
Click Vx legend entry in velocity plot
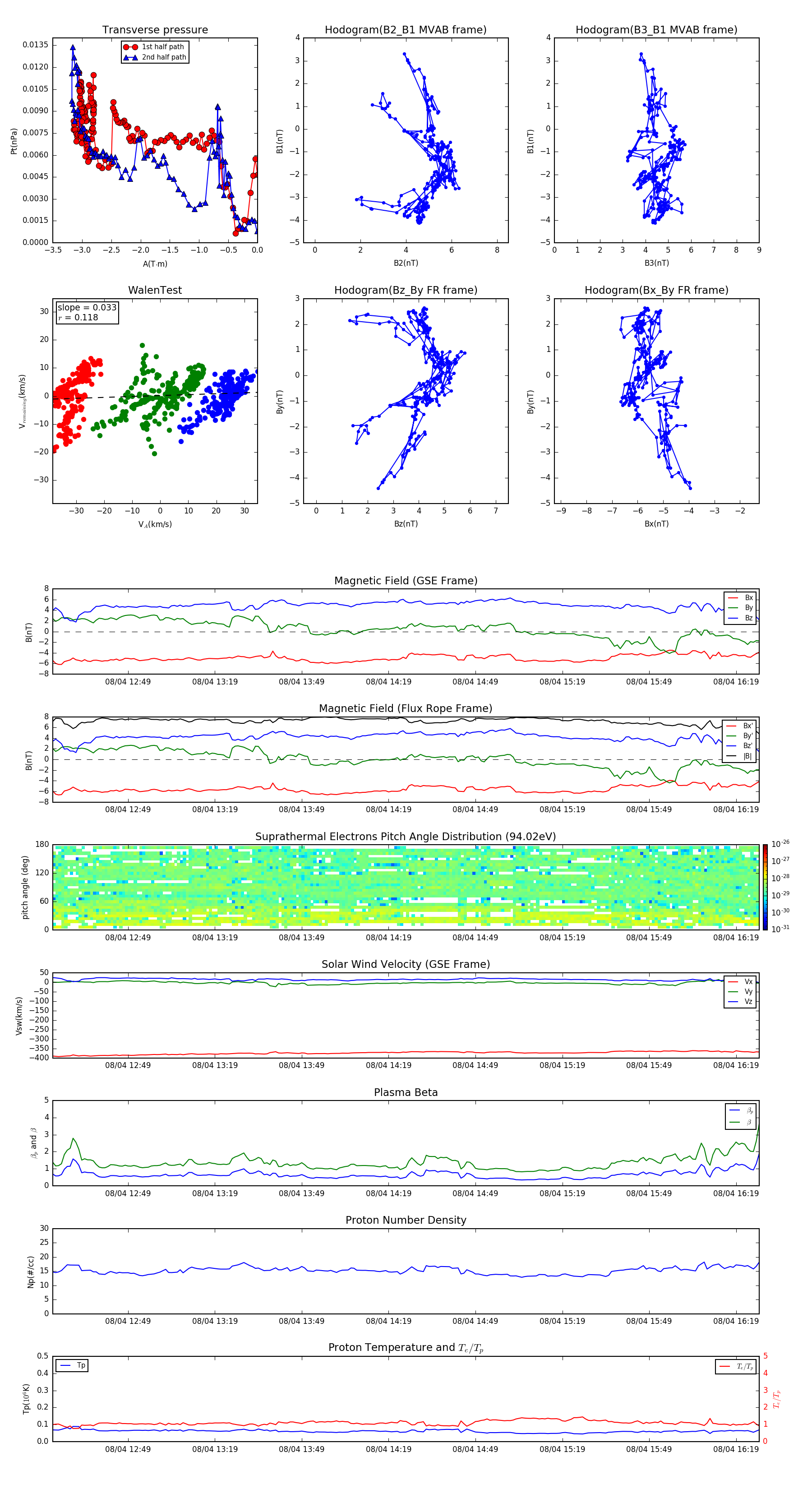(x=741, y=981)
